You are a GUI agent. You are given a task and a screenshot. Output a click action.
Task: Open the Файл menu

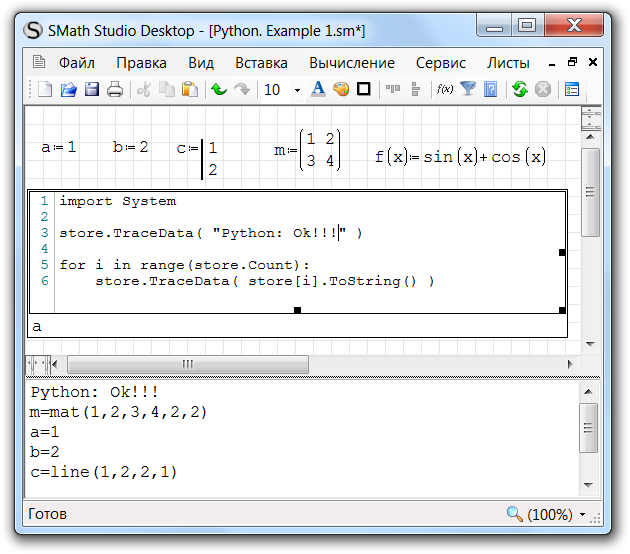[76, 62]
